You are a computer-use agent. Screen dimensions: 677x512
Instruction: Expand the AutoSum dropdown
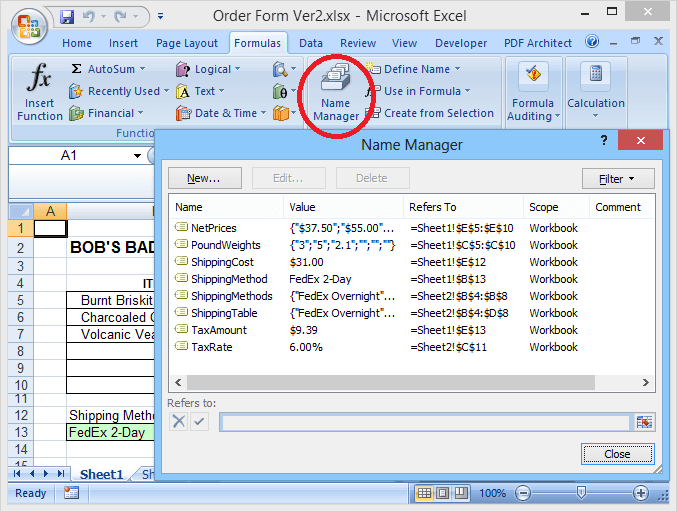[x=142, y=69]
